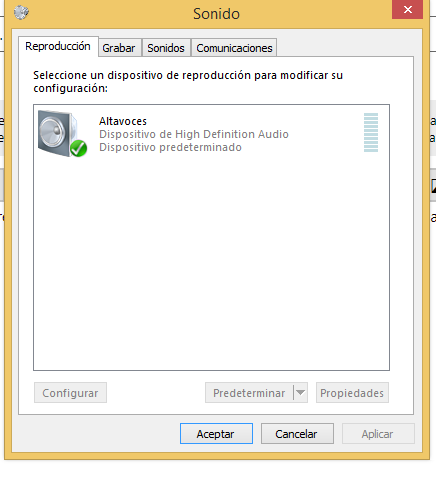Image resolution: width=436 pixels, height=478 pixels.
Task: Select the Altavoces device name text
Action: tap(123, 121)
